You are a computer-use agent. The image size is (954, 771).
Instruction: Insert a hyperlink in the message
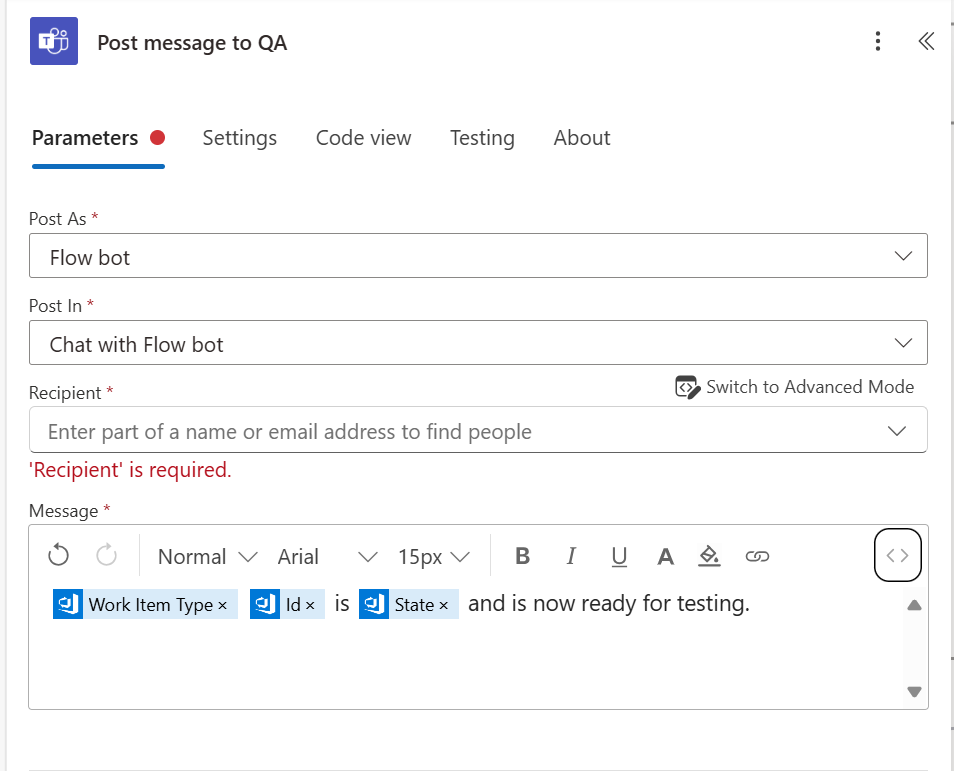click(x=757, y=556)
